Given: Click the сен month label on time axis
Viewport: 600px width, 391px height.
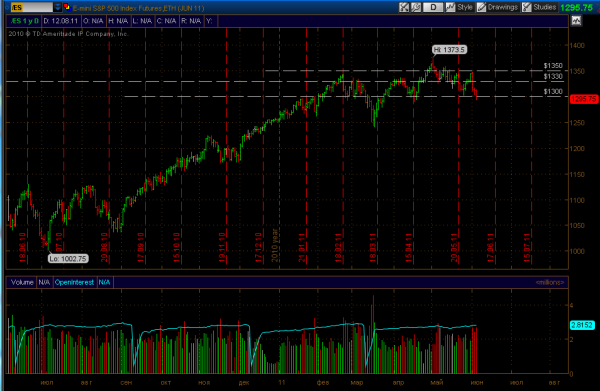Looking at the screenshot, I should point(126,383).
